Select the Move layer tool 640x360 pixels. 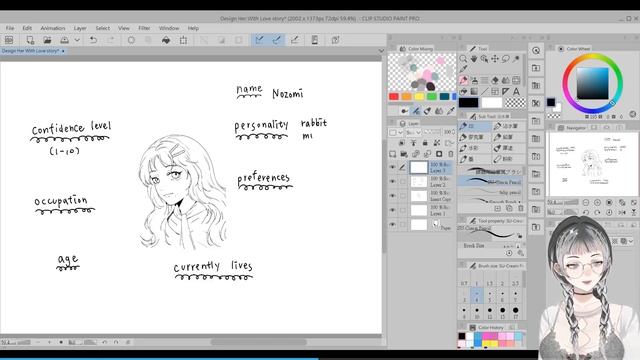[495, 59]
